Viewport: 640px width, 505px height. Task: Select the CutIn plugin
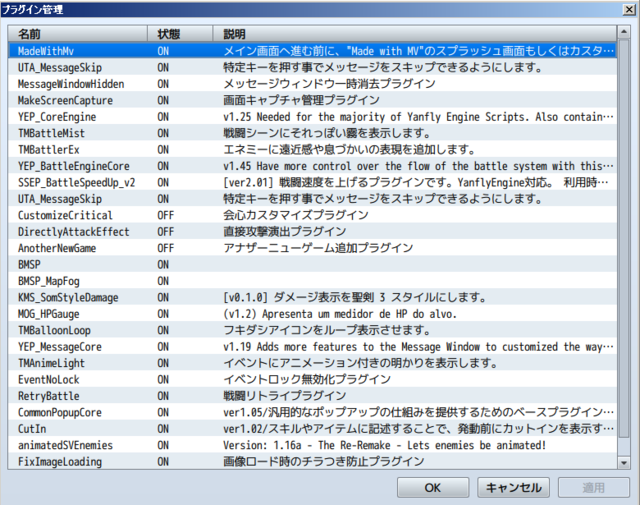point(312,429)
